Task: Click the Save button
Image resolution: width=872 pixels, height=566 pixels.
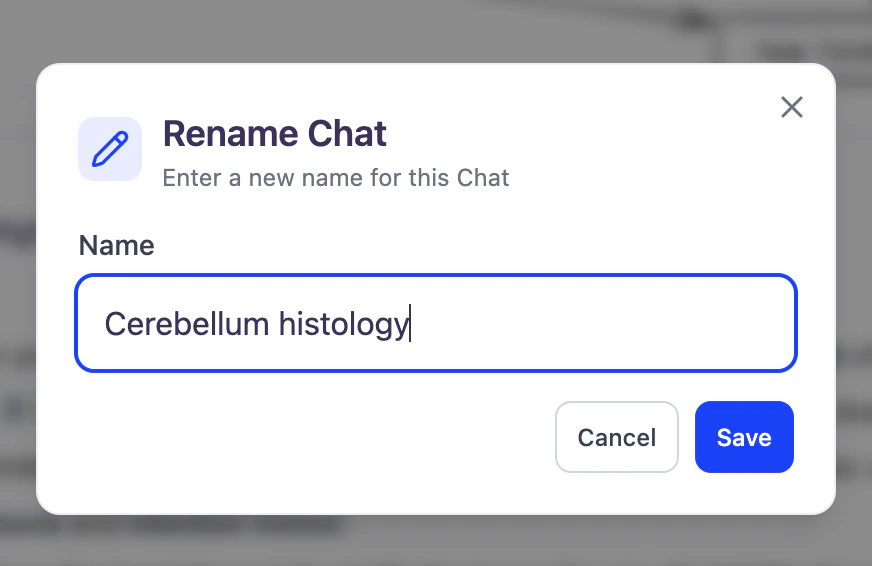Action: click(x=744, y=437)
